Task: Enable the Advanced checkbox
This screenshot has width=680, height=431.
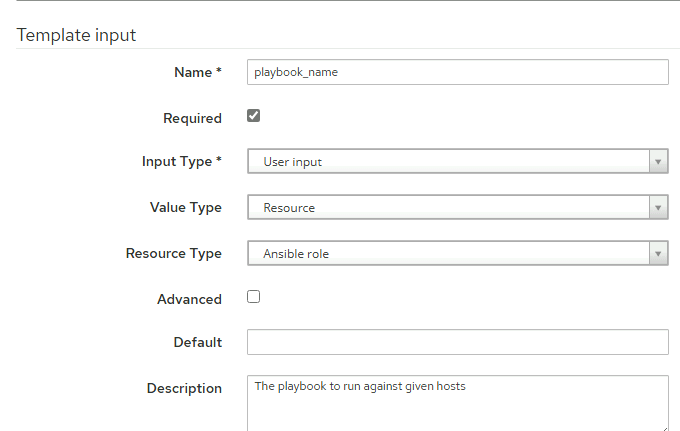Action: 253,297
